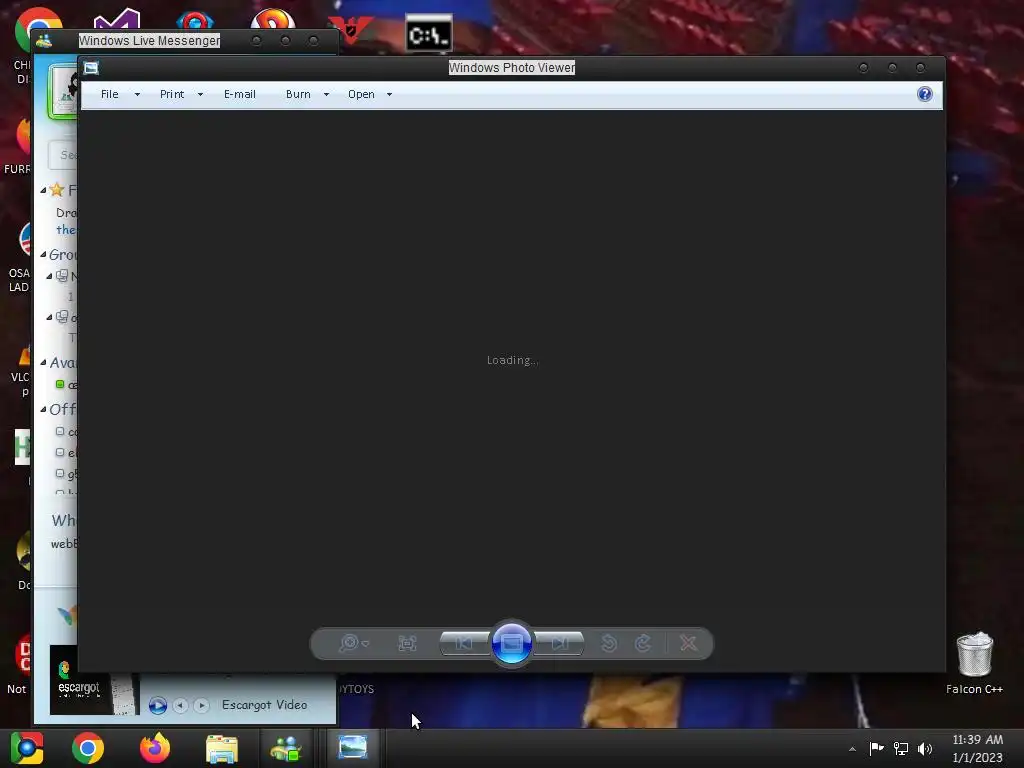Expand the Burn dropdown arrow
Screen dimensions: 1024x768
(x=327, y=95)
